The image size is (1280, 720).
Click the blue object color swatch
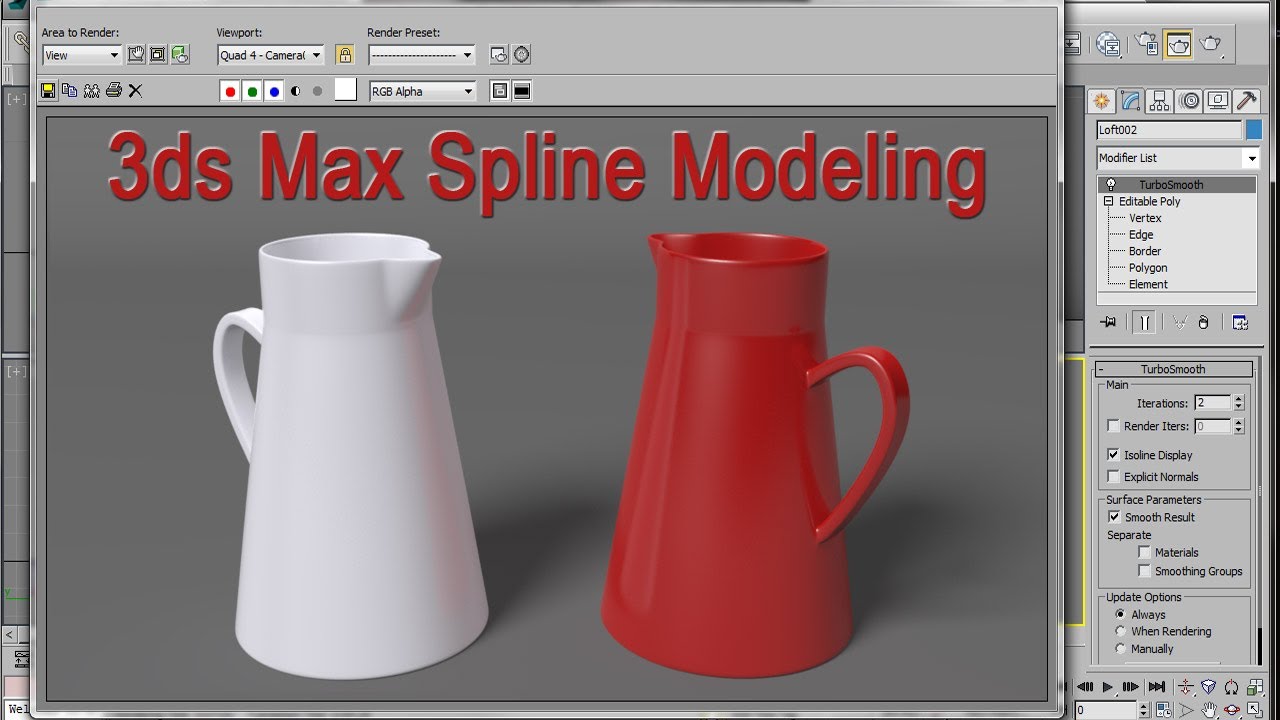(1254, 130)
